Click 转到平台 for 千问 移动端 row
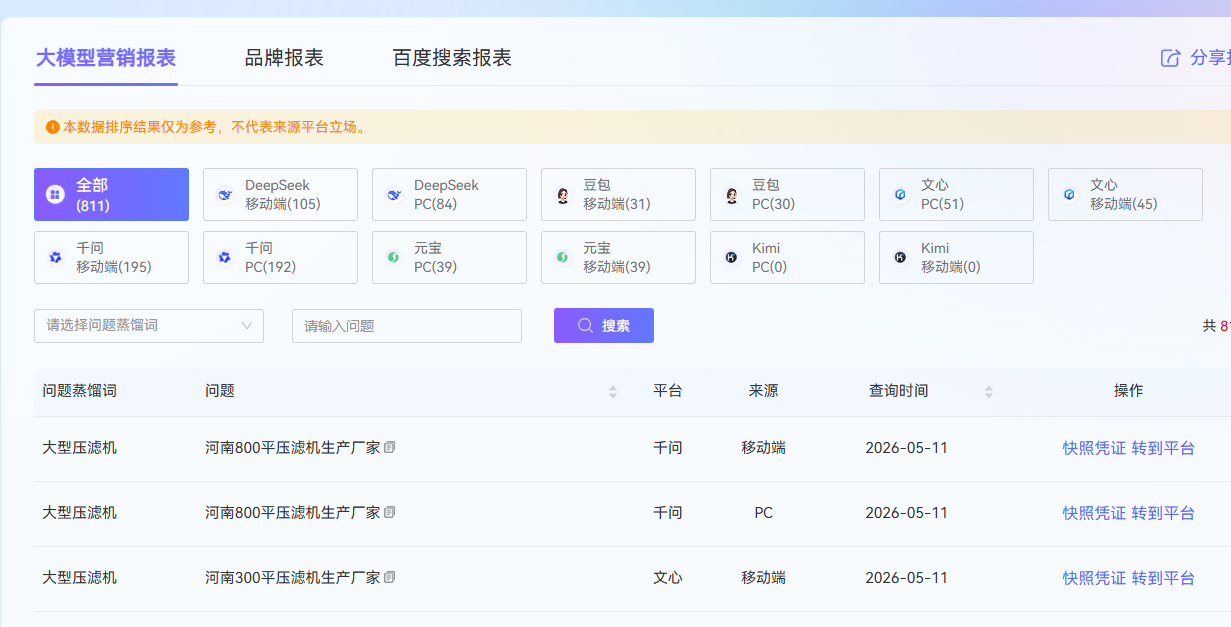This screenshot has height=627, width=1231. pos(1163,448)
